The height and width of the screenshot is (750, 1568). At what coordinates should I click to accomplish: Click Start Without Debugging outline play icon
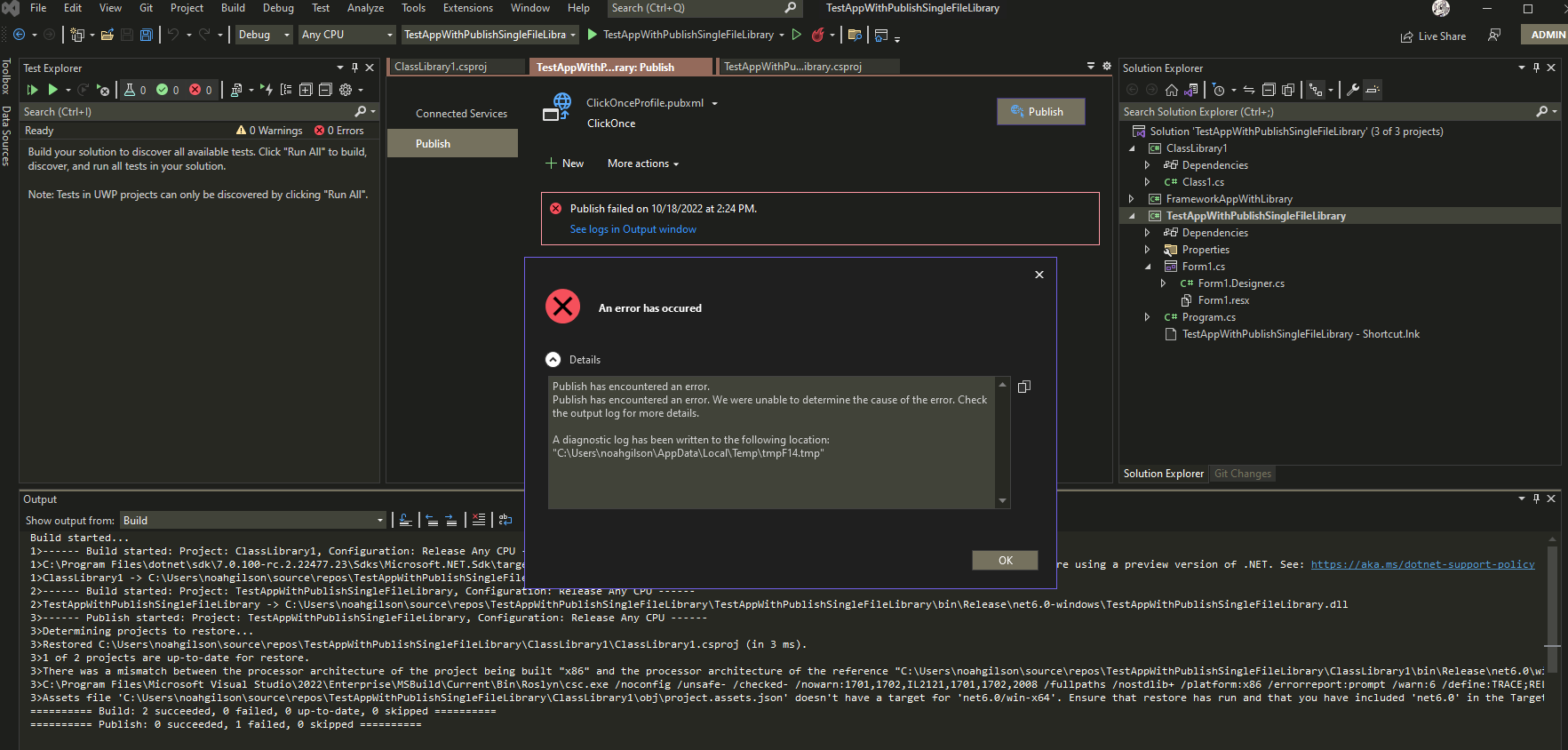tap(797, 35)
